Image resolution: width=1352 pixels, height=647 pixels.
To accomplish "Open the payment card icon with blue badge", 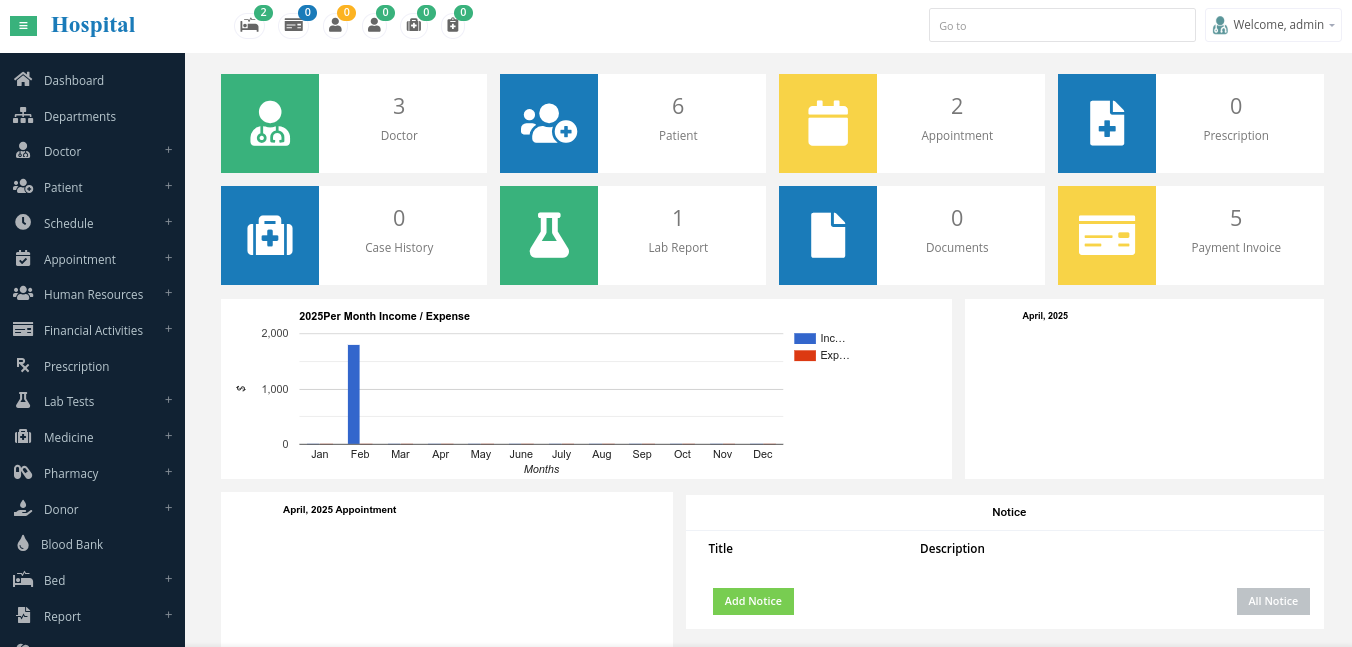I will click(x=293, y=26).
